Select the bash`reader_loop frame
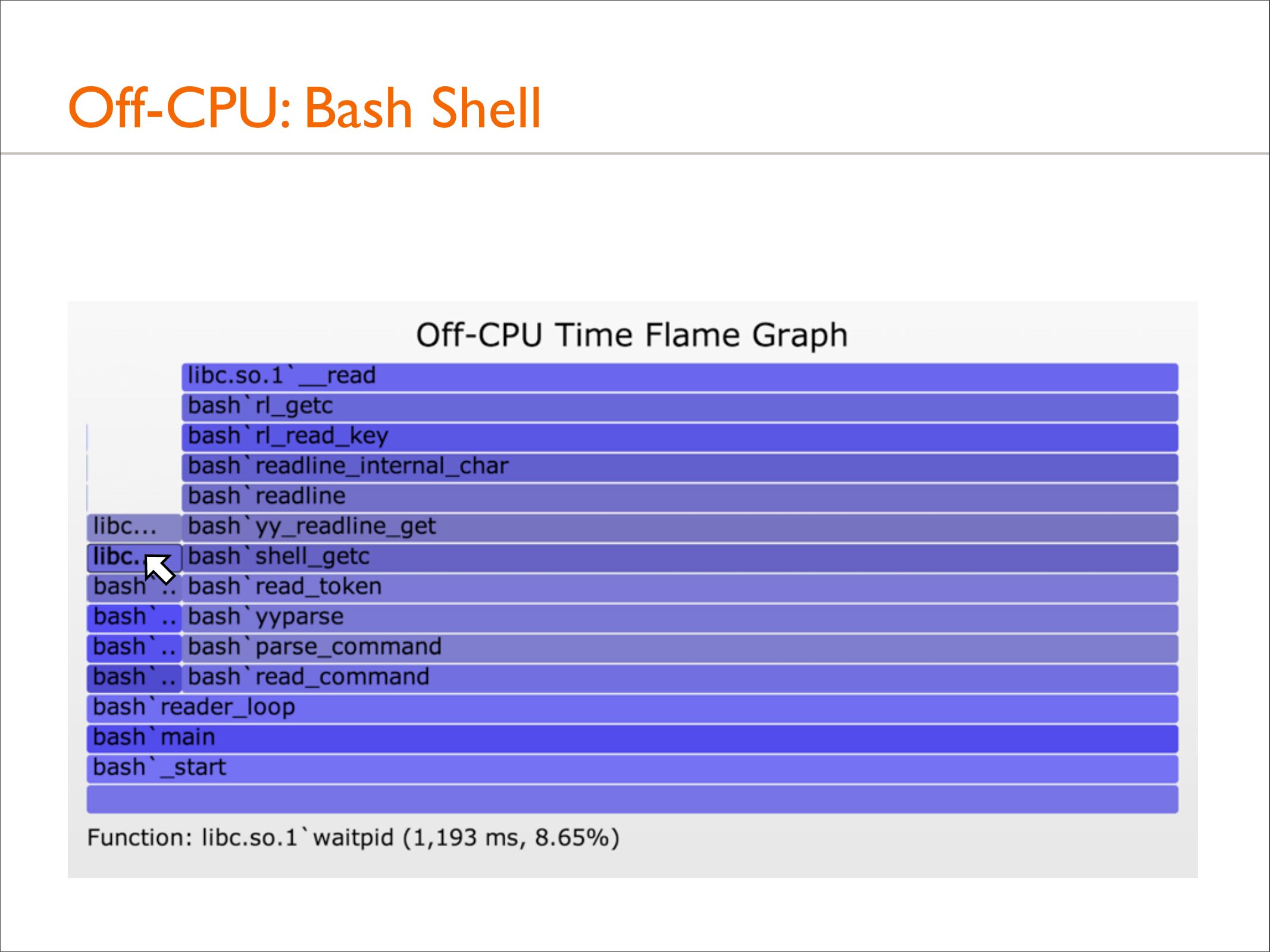This screenshot has height=952, width=1270. click(x=632, y=709)
